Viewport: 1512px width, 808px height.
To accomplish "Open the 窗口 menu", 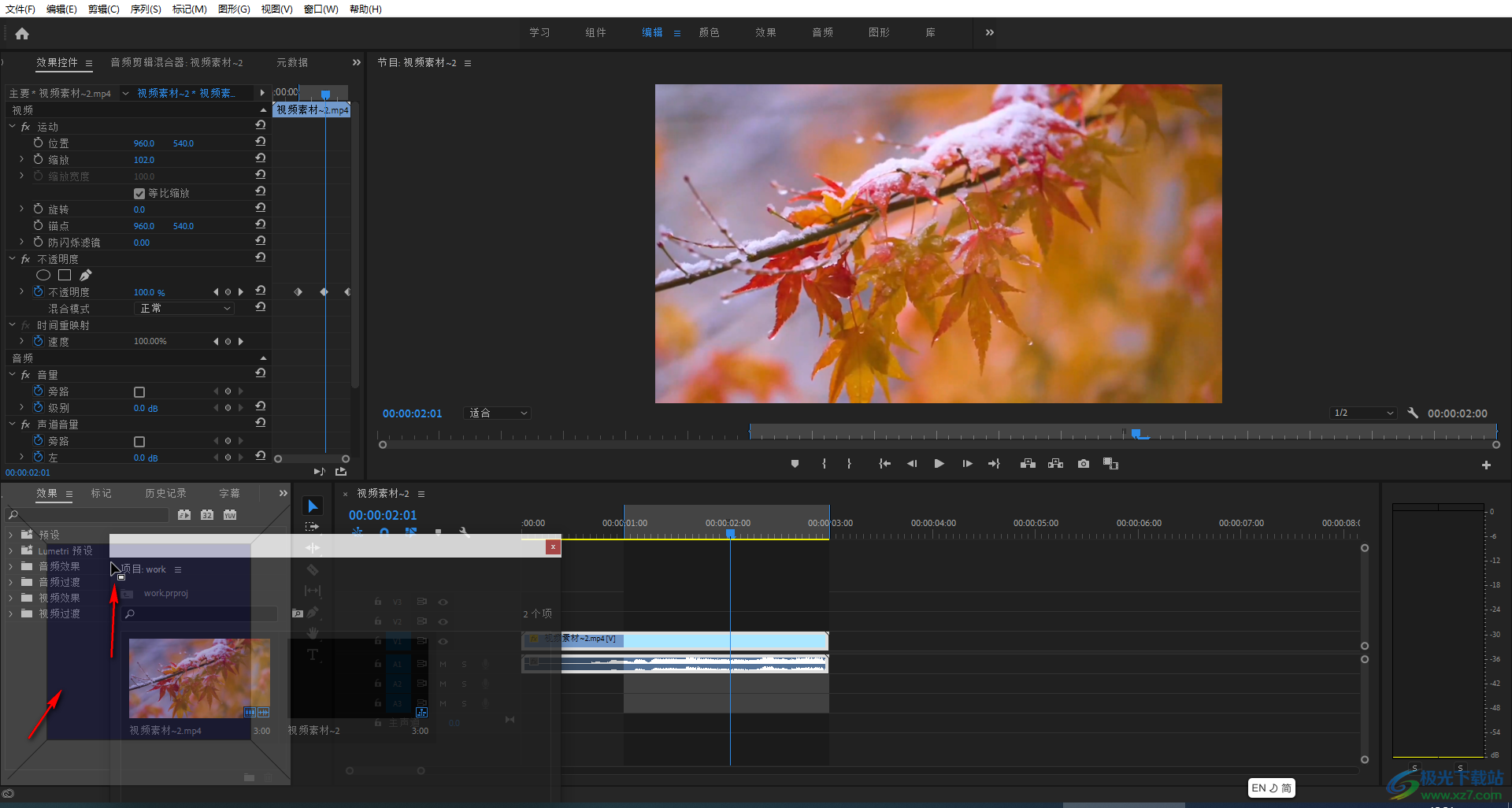I will pos(321,9).
